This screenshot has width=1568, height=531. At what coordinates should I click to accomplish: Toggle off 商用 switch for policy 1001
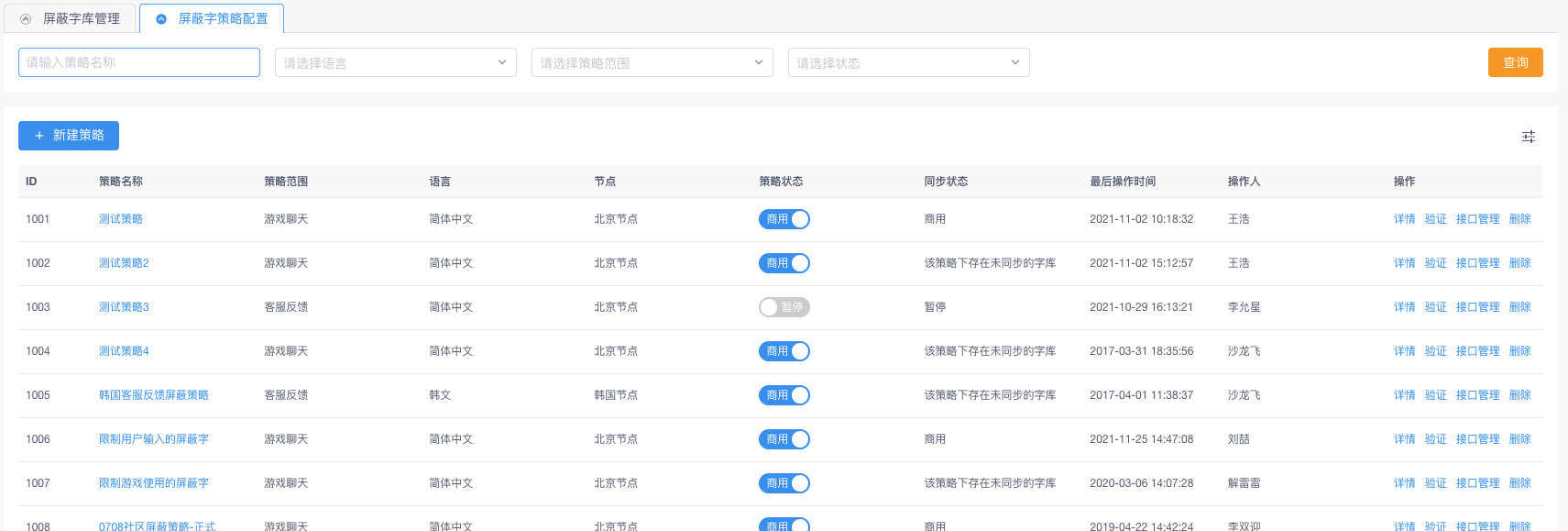[784, 219]
